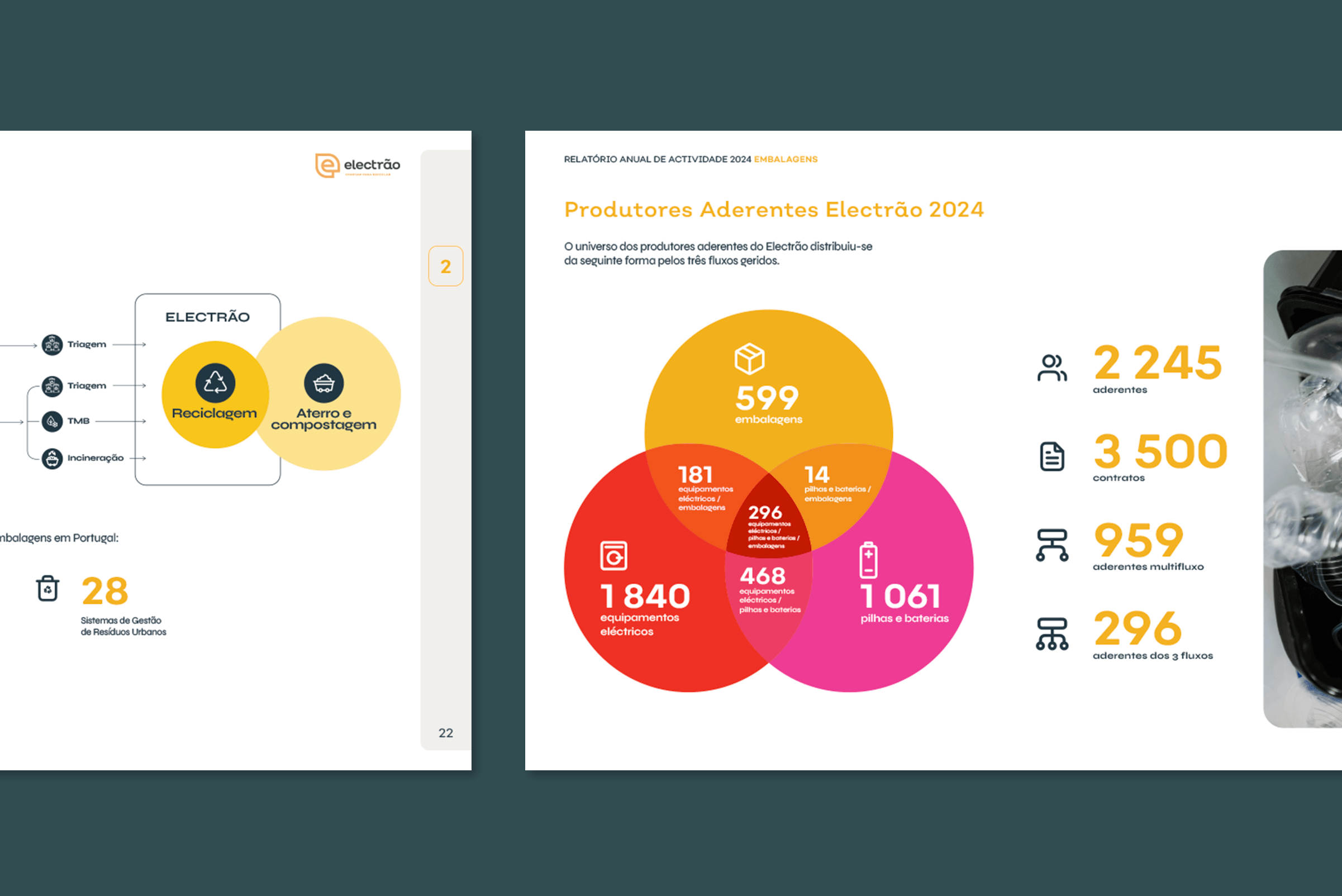Click the intro paragraph 'O universo dos produtores aderentes'
The height and width of the screenshot is (896, 1342).
718,254
